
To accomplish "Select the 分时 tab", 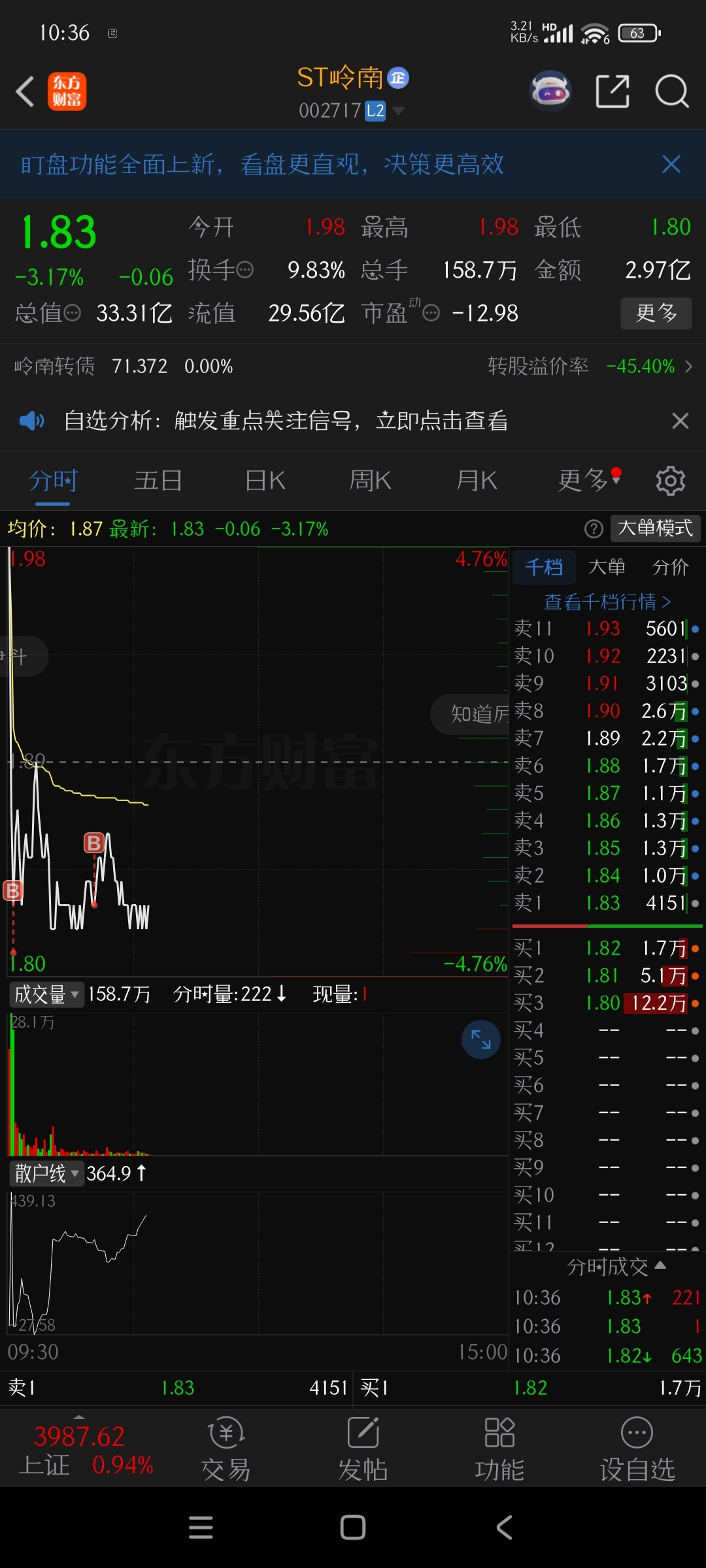I will coord(52,481).
